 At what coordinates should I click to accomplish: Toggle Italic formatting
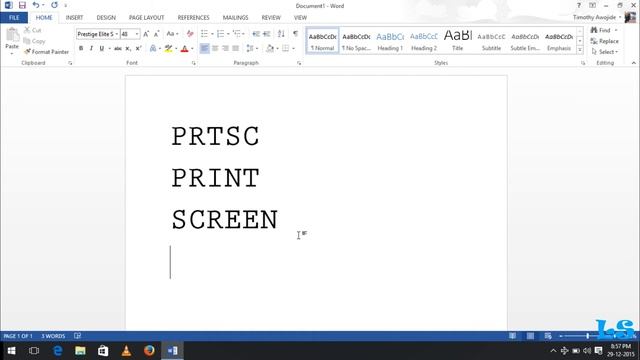tap(91, 49)
